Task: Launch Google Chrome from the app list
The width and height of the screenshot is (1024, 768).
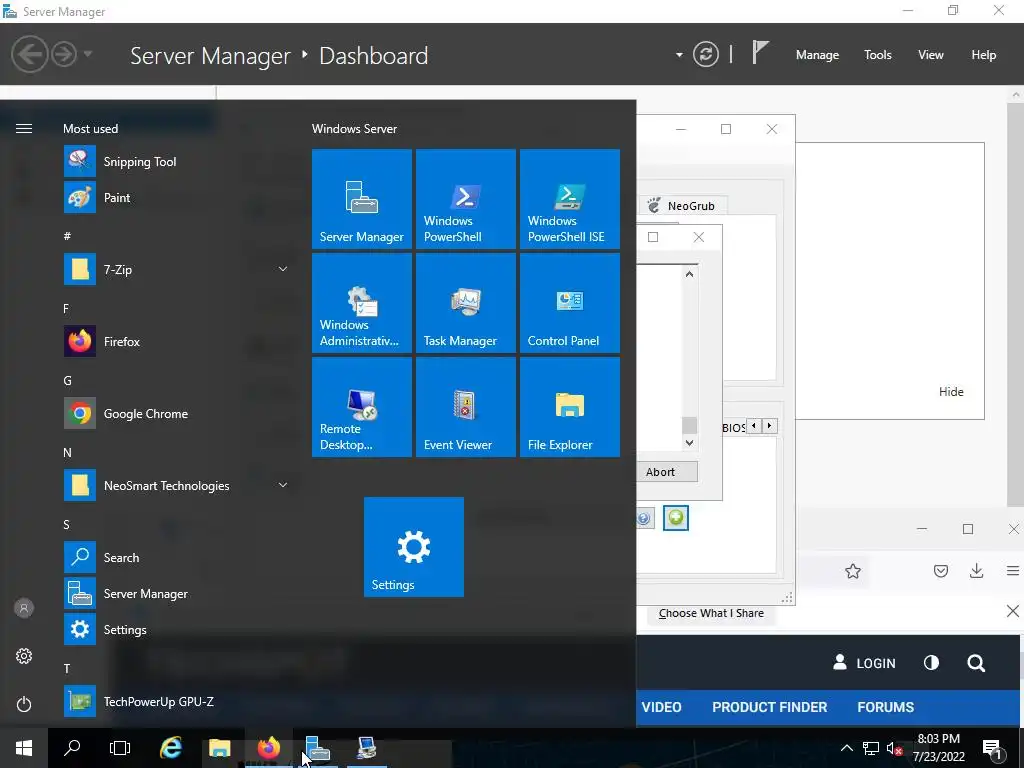Action: pyautogui.click(x=176, y=413)
